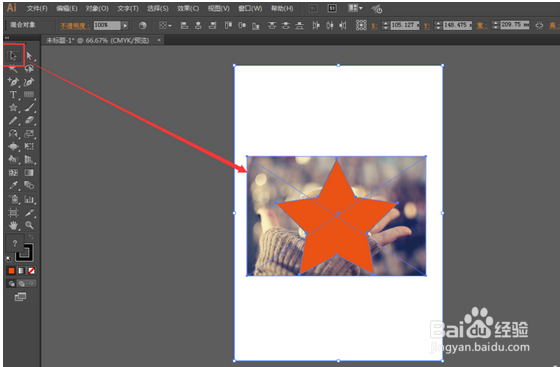Viewport: 560px width, 367px height.
Task: Open the 对象(O) menu
Action: click(x=97, y=8)
